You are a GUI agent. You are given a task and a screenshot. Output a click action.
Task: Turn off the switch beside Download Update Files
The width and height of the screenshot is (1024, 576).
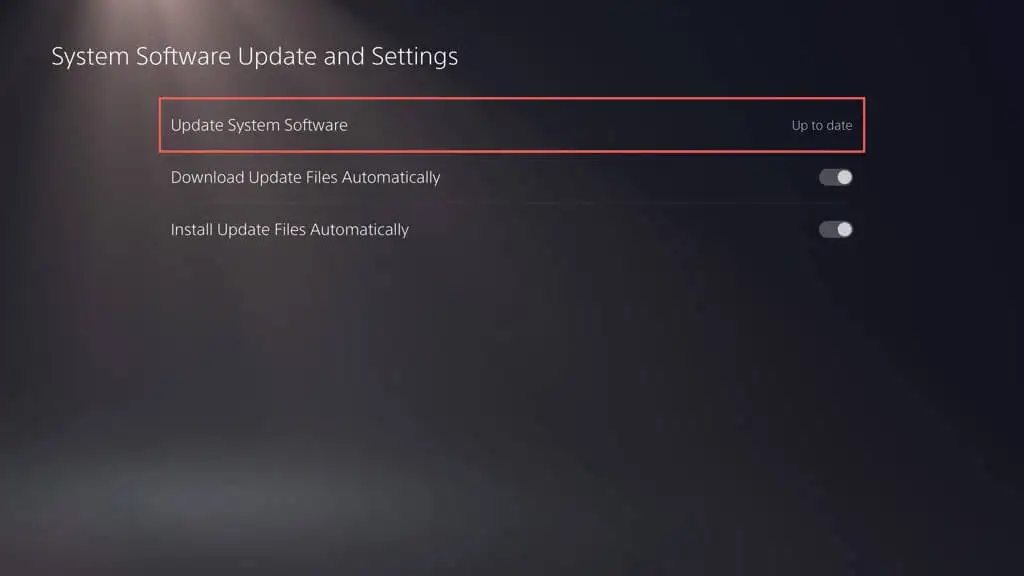835,177
